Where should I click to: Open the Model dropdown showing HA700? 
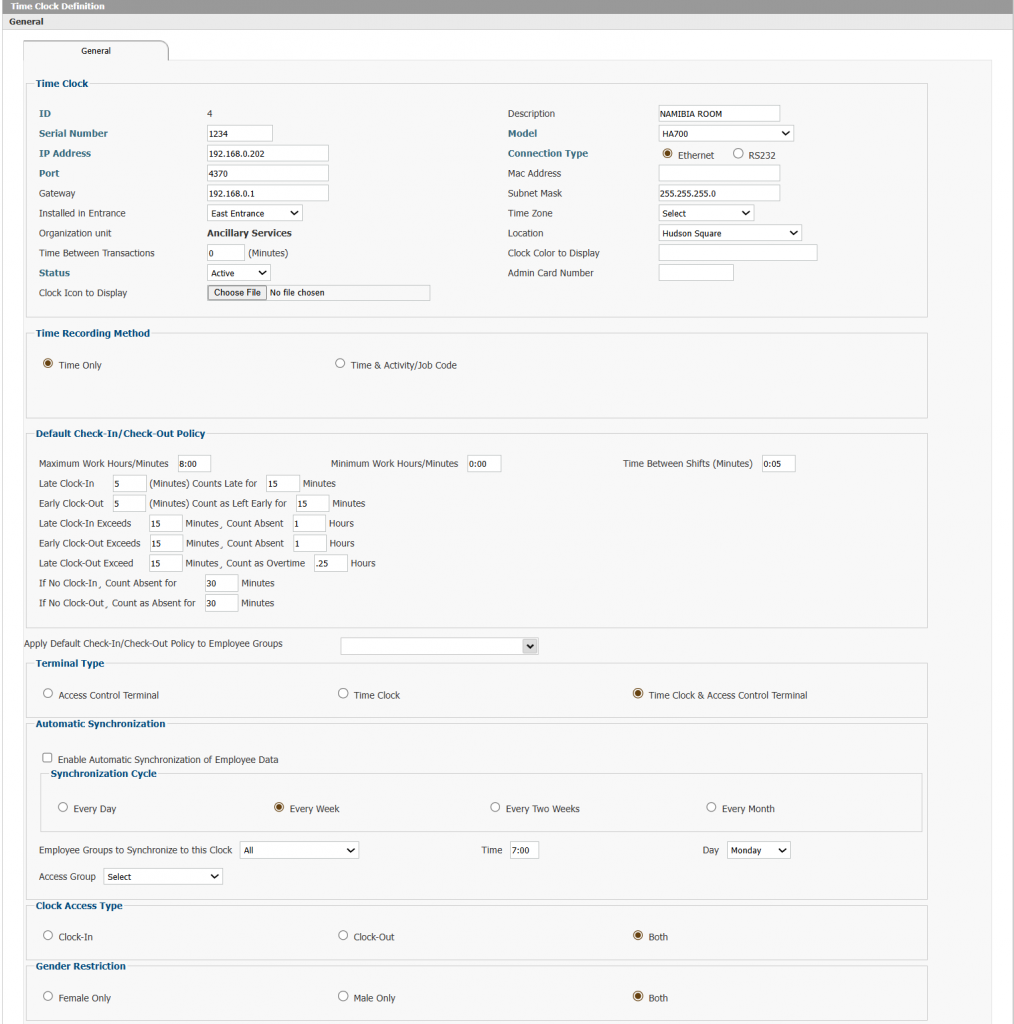pos(725,133)
